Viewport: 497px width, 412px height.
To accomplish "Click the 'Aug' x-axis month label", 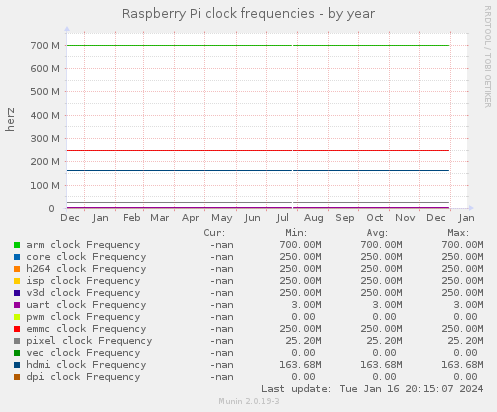I will coord(314,218).
